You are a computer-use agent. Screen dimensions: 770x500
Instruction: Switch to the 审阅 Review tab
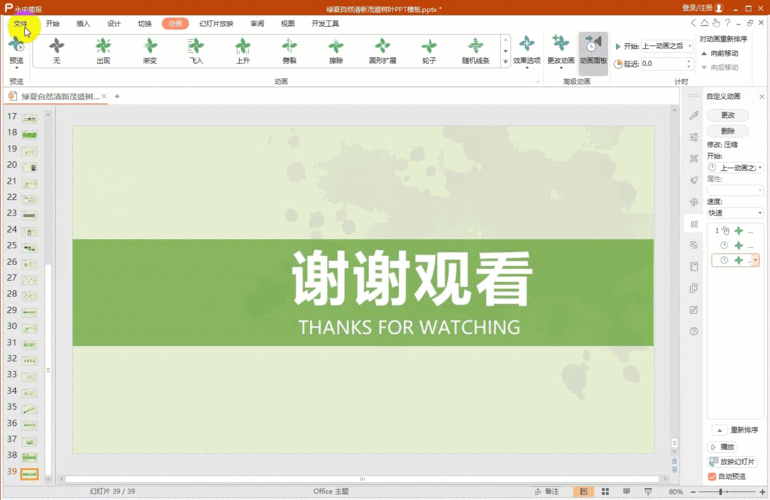click(257, 24)
